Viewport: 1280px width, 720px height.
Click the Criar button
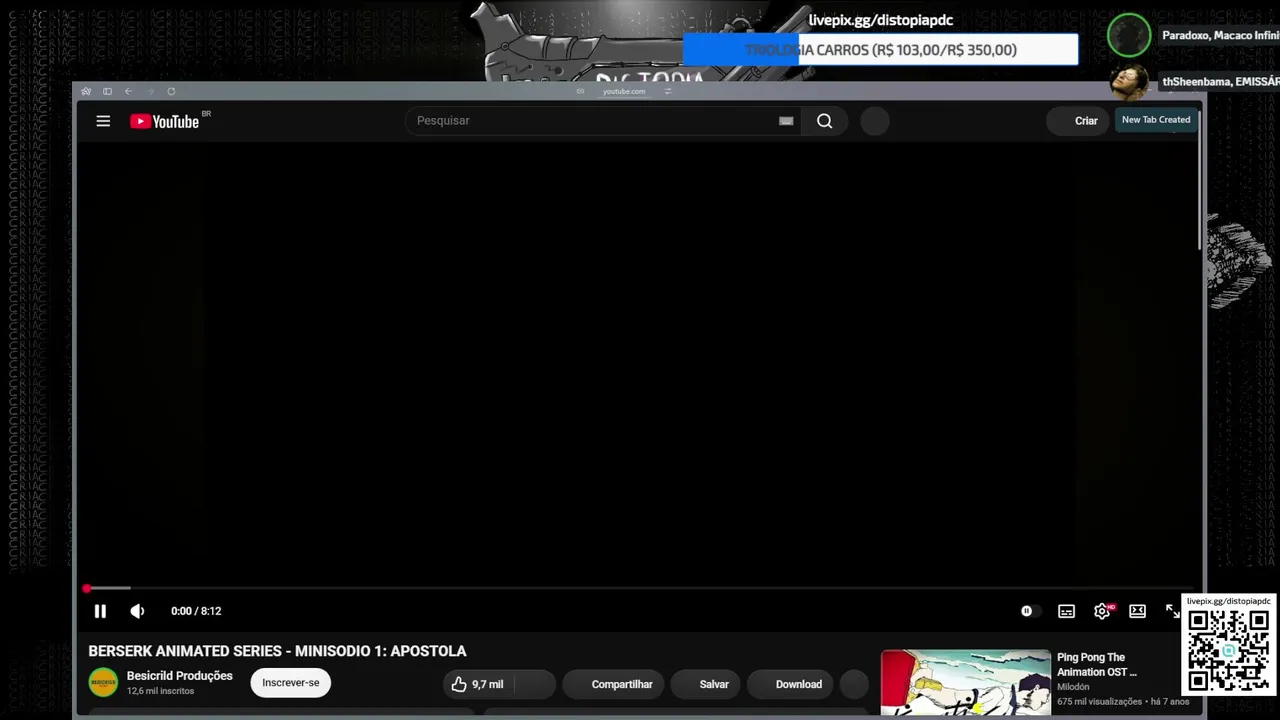pyautogui.click(x=1080, y=121)
